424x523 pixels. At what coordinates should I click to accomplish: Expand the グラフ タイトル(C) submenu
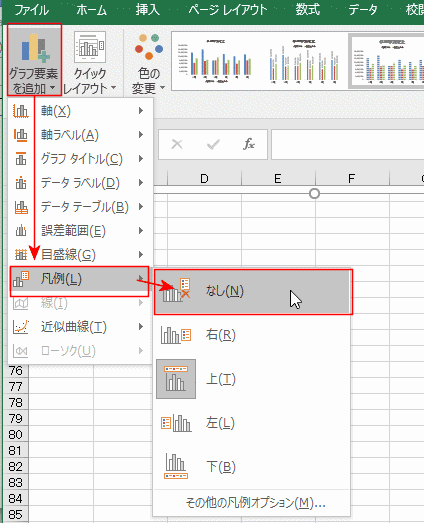click(79, 159)
